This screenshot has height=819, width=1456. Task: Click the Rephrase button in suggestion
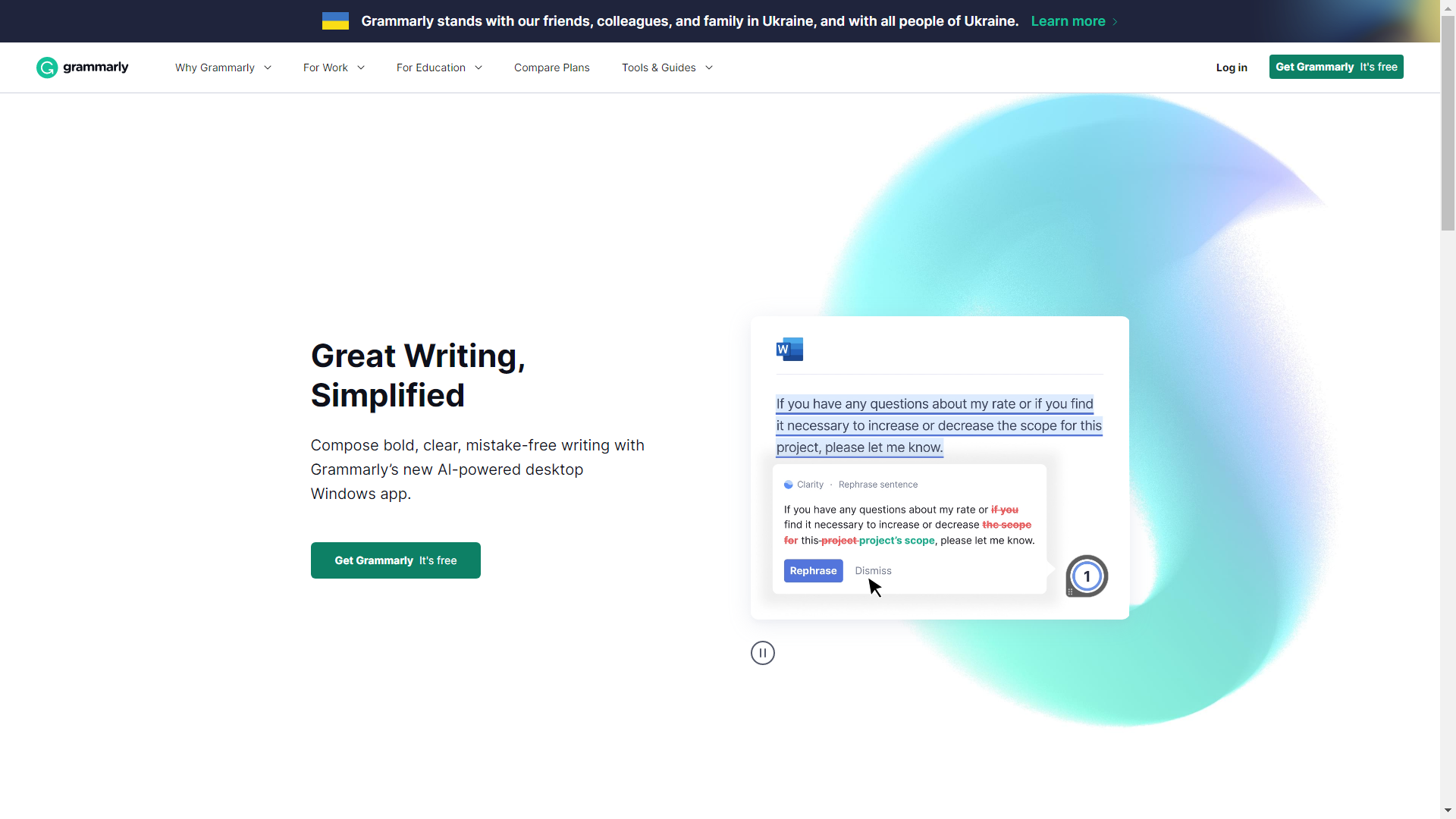tap(813, 570)
